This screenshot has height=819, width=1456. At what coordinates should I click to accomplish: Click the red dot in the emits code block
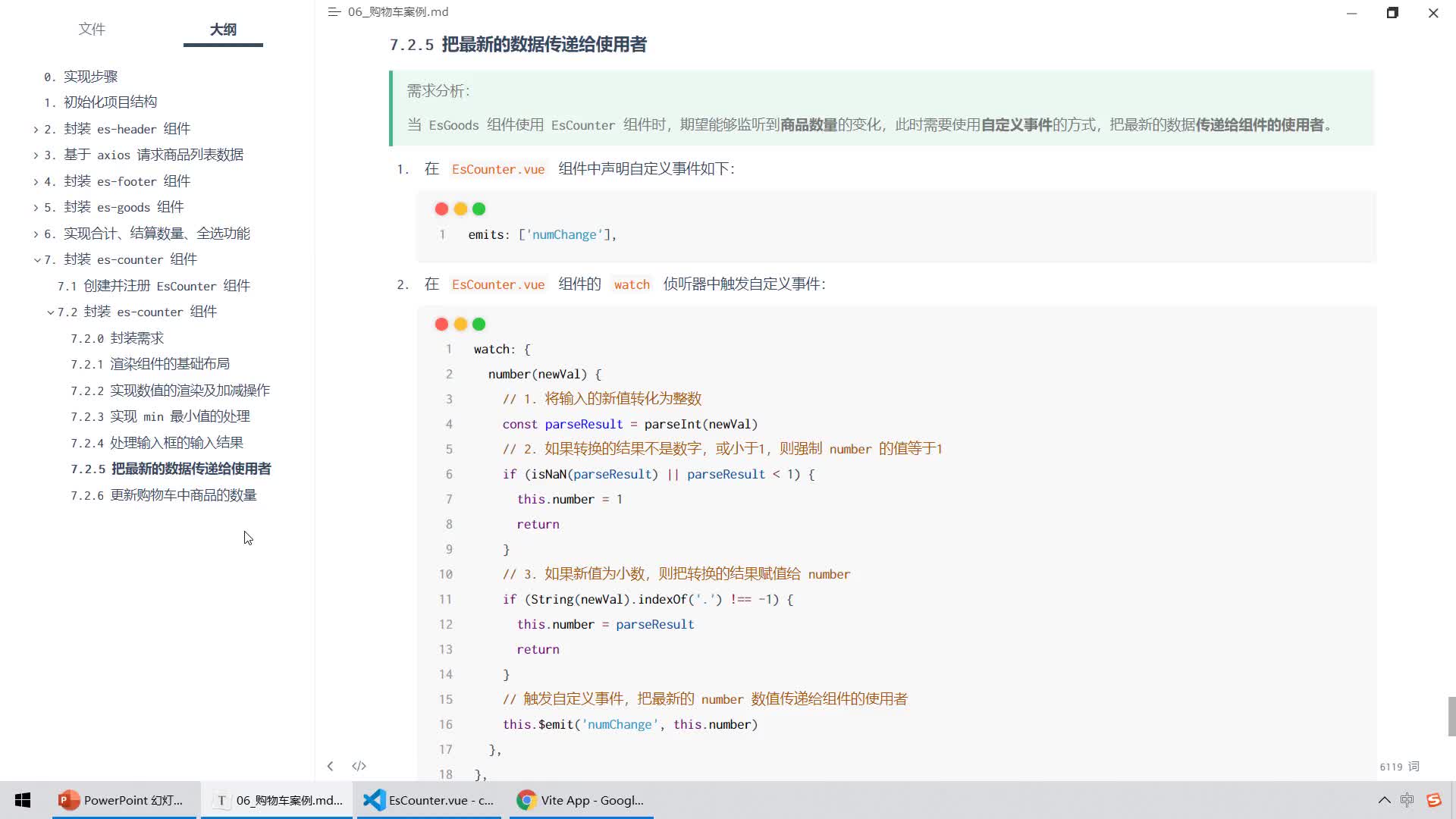click(x=441, y=209)
